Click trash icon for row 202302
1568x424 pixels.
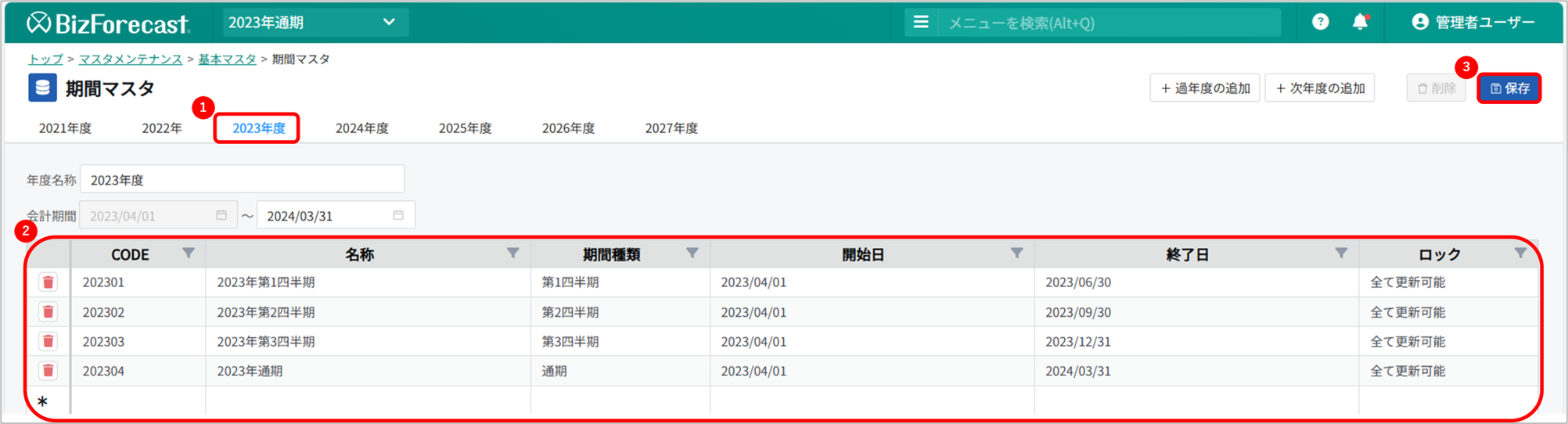[48, 312]
